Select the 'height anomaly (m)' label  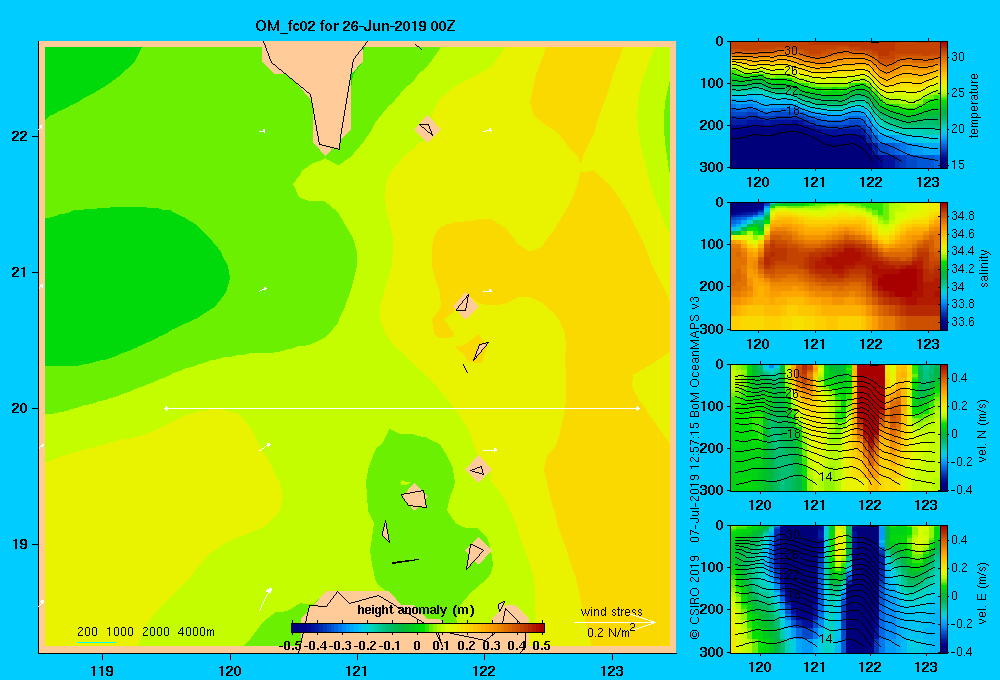416,610
